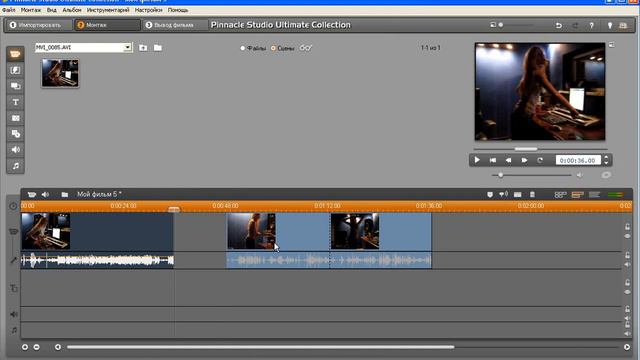This screenshot has width=640, height=360.
Task: Open the Photos section of the Album
Action: [15, 118]
